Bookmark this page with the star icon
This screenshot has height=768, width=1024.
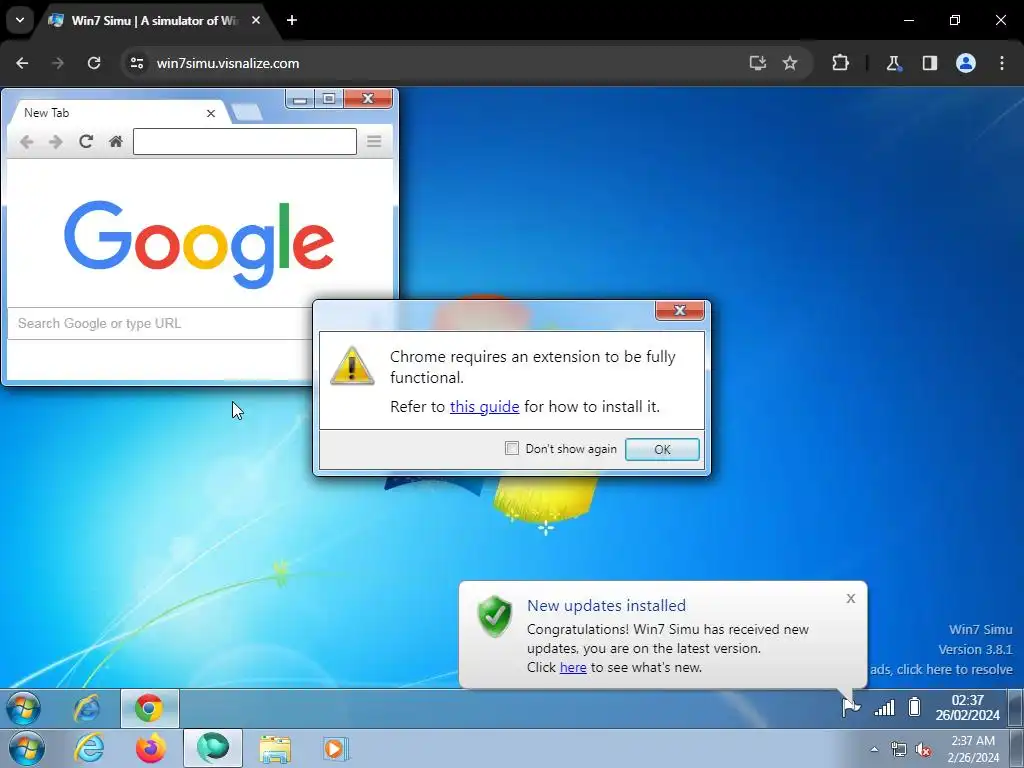[x=790, y=63]
